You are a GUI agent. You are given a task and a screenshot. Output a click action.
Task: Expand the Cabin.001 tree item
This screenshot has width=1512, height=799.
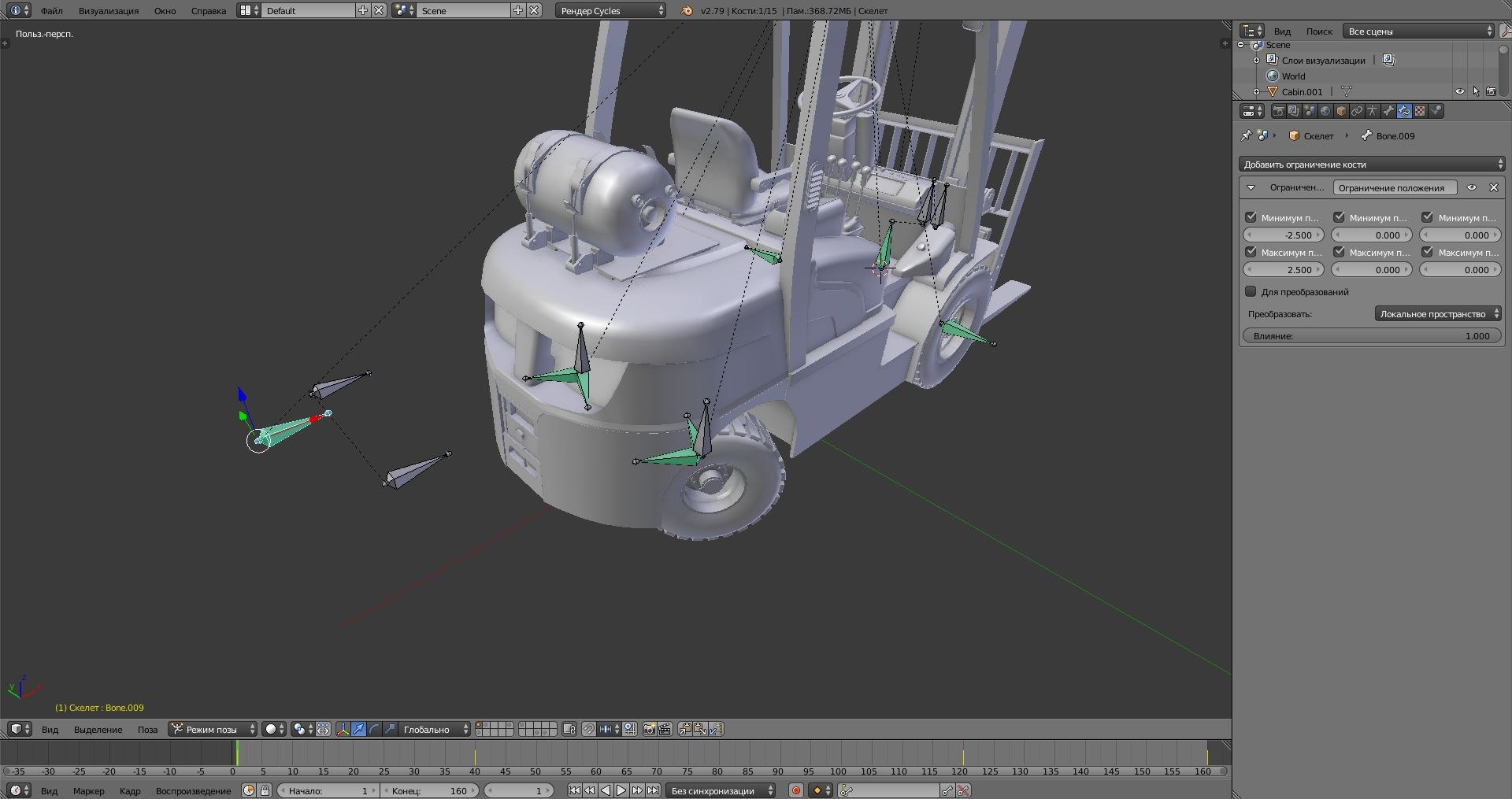pos(1257,92)
